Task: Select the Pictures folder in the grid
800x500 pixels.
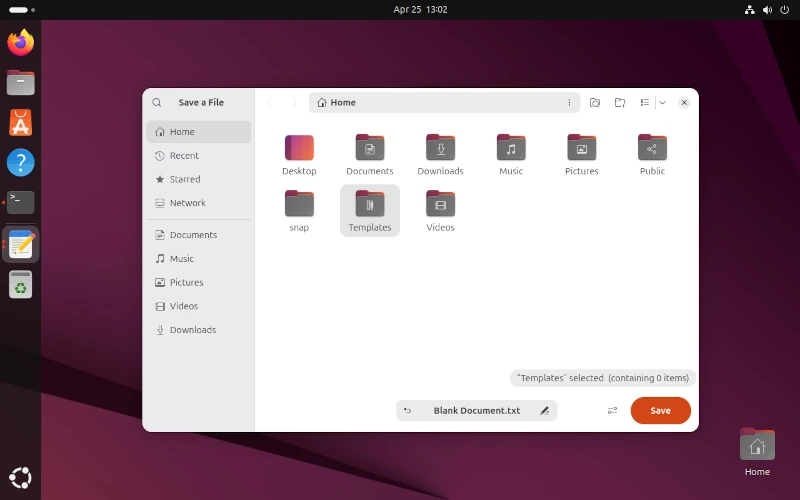Action: pos(581,150)
